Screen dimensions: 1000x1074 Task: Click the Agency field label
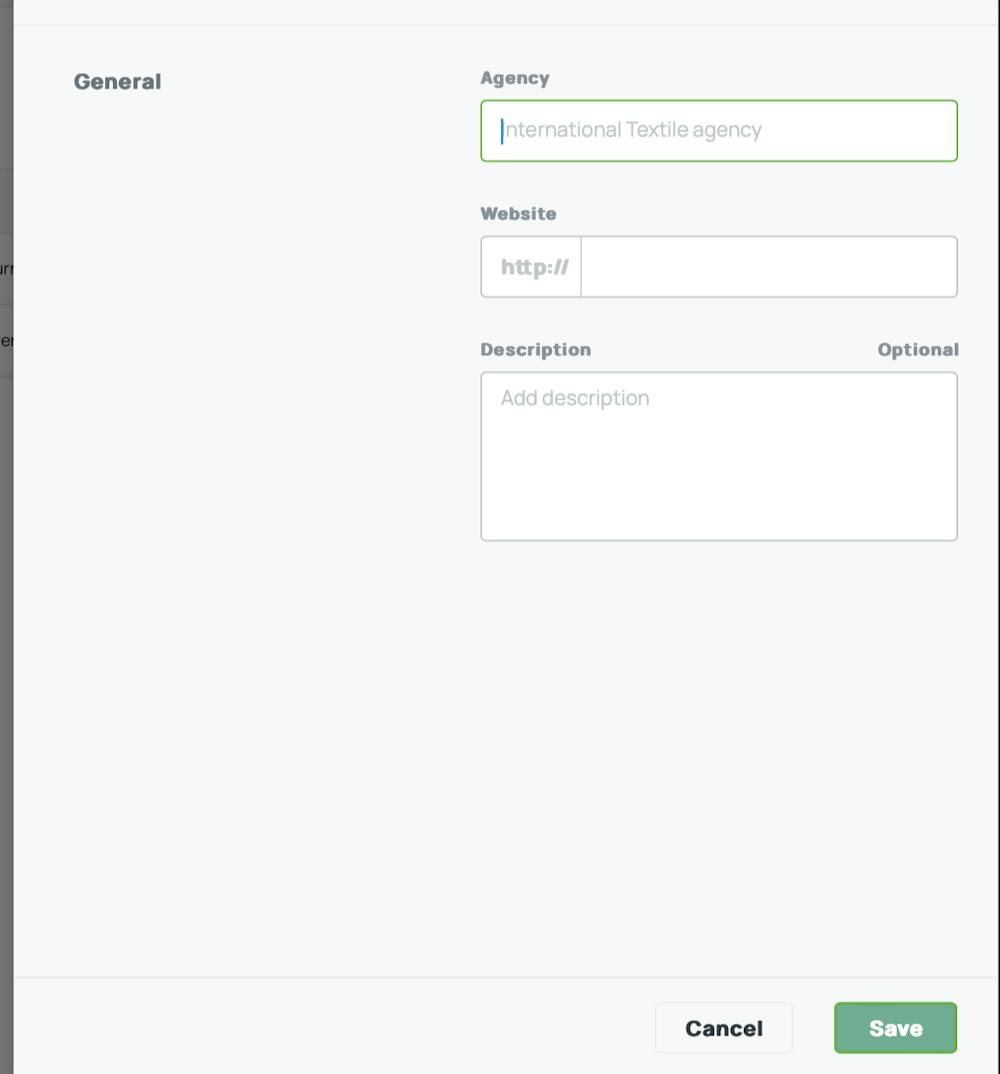514,77
